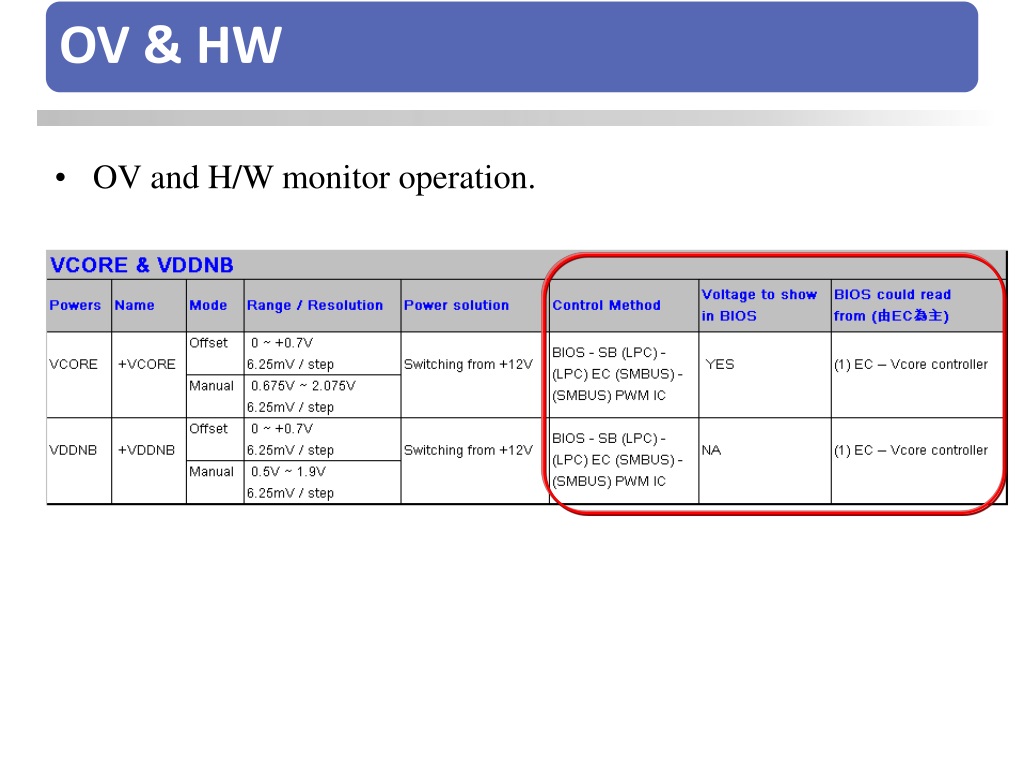Click the 'VCORE' cell in Powers column
Screen dimensions: 1024x768
[73, 364]
